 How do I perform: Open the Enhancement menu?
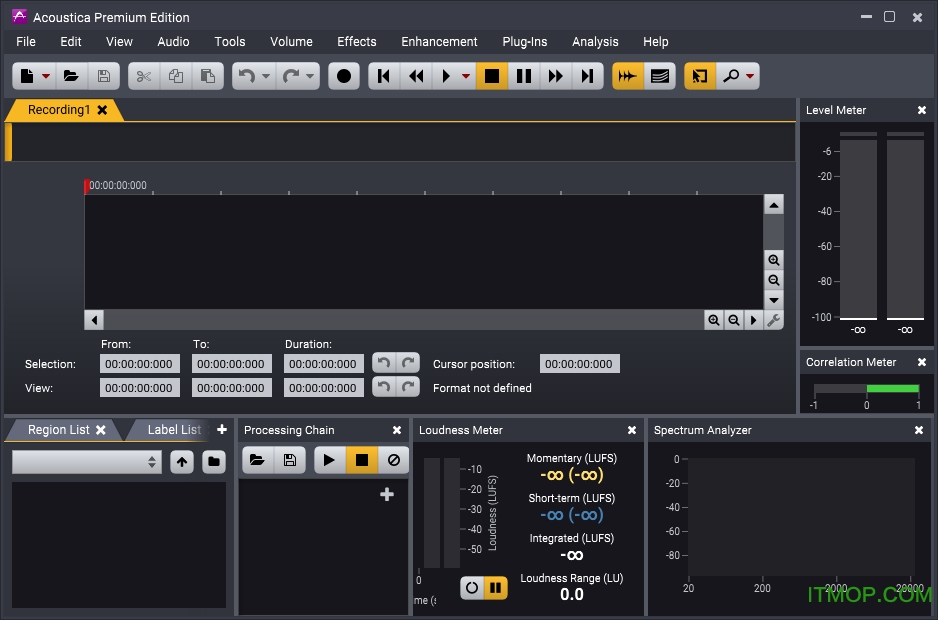pyautogui.click(x=439, y=41)
